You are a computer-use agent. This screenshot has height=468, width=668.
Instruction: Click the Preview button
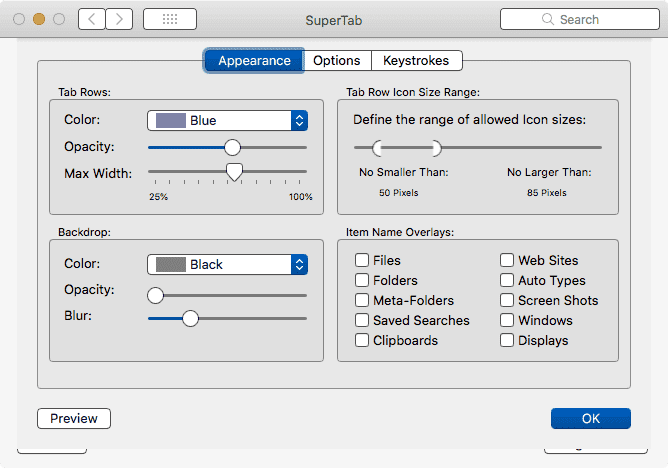(74, 419)
